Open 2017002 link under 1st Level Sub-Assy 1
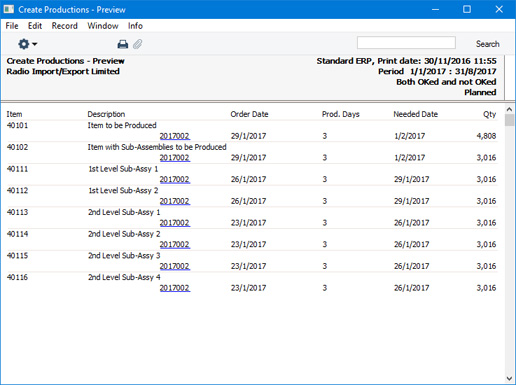 click(x=175, y=179)
